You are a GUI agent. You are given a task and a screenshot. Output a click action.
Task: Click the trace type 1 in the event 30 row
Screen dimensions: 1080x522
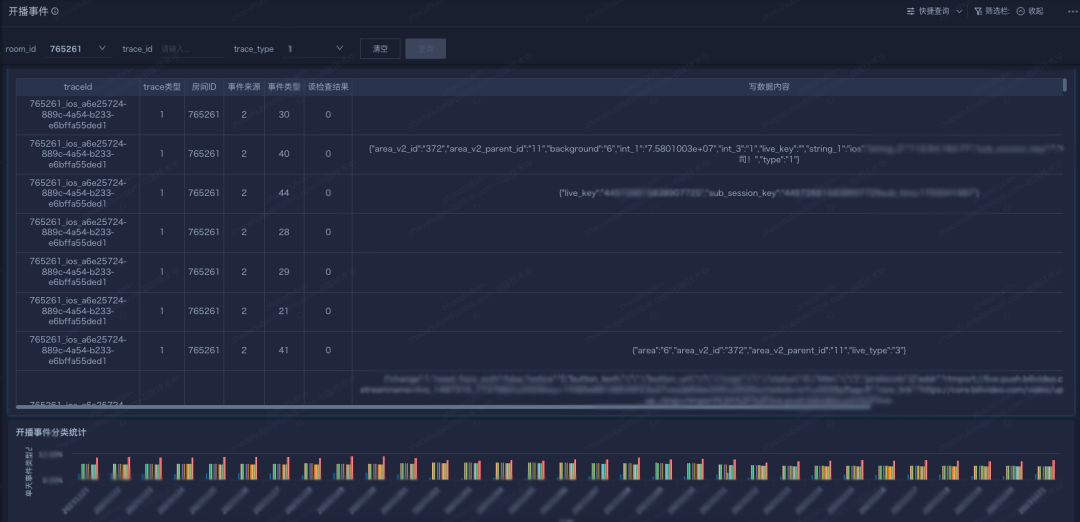click(x=162, y=114)
